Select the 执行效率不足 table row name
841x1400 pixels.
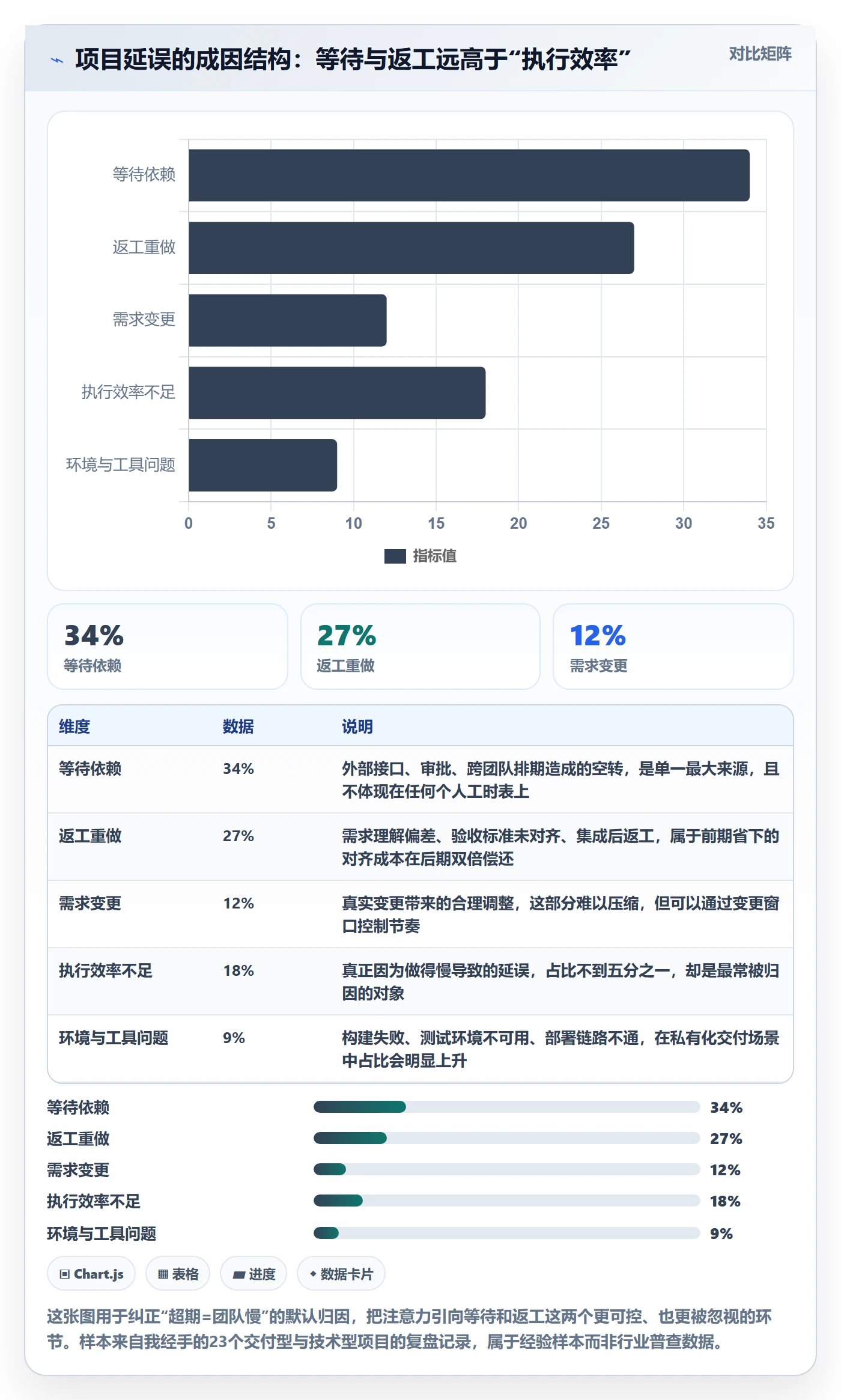click(106, 970)
